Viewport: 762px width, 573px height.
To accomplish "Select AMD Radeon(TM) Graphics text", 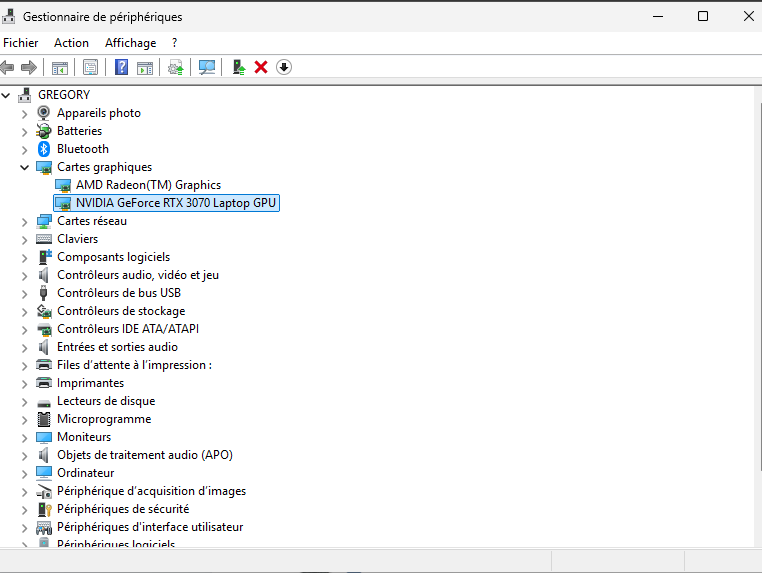I will click(x=148, y=185).
